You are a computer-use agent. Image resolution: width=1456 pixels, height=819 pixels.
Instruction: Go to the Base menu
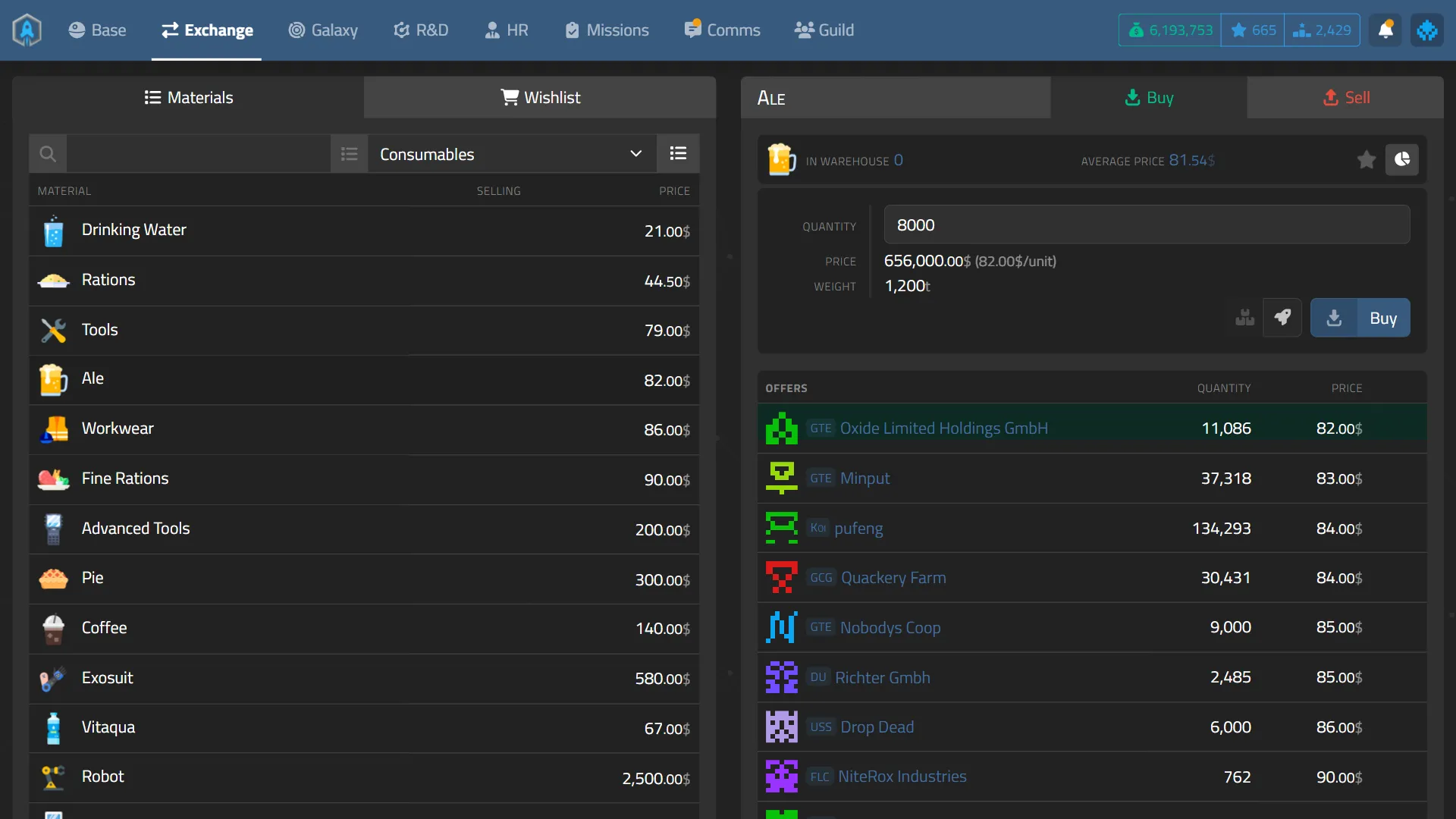click(x=97, y=30)
